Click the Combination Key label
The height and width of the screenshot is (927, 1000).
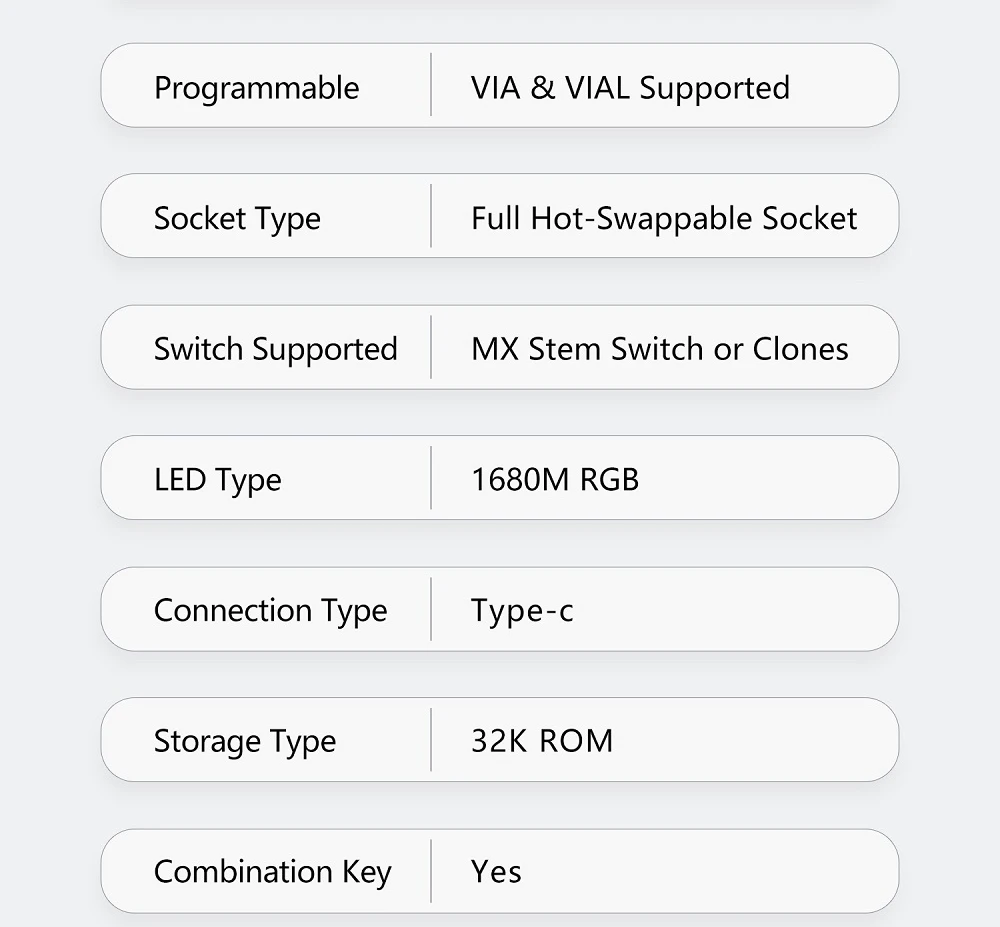click(272, 872)
